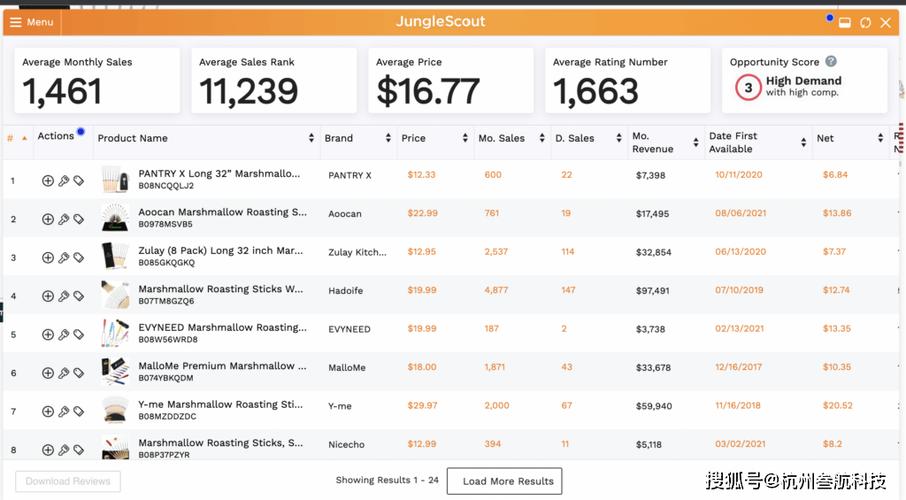Open Y-me Marshmallow Roasting Sticks product
Image resolution: width=906 pixels, height=500 pixels.
[221, 405]
